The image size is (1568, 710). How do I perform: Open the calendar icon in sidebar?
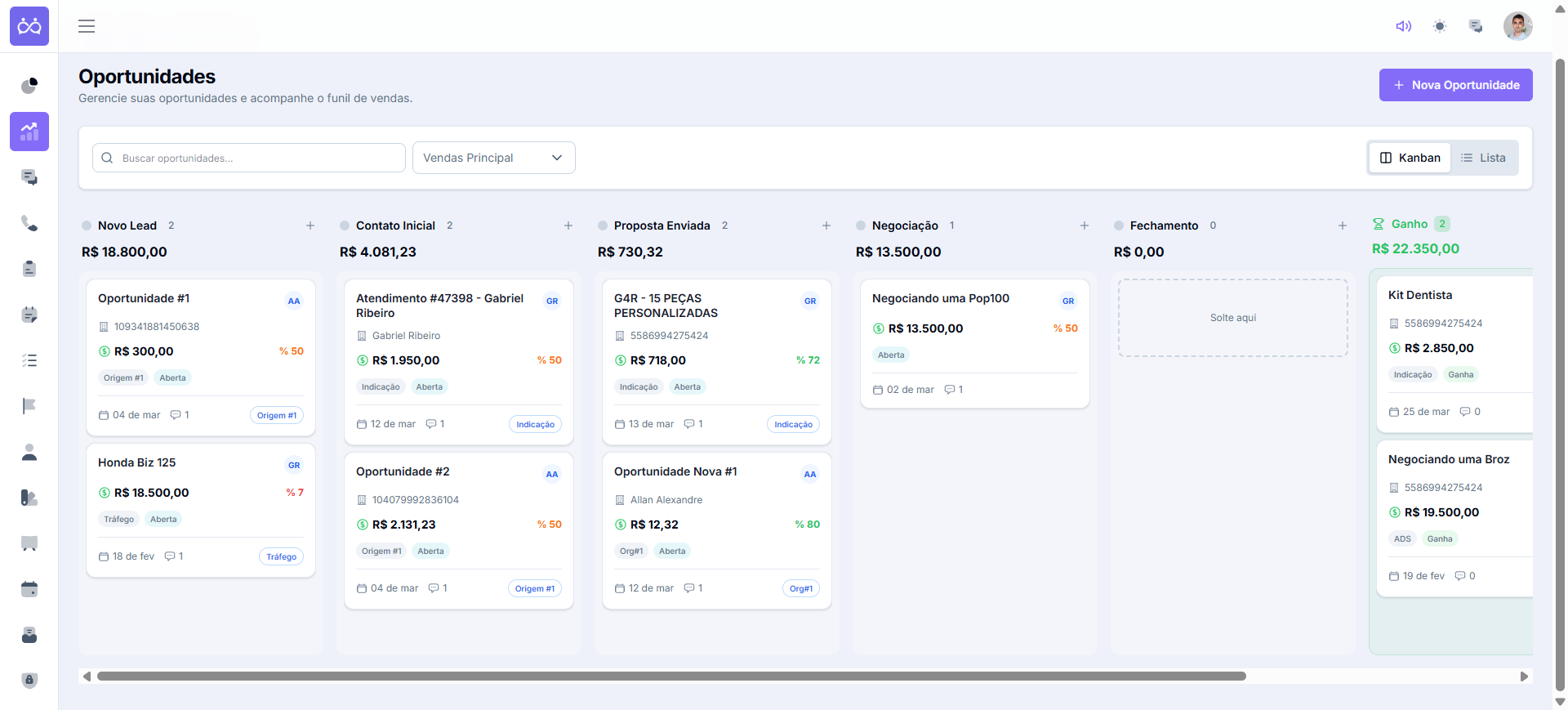(x=29, y=589)
